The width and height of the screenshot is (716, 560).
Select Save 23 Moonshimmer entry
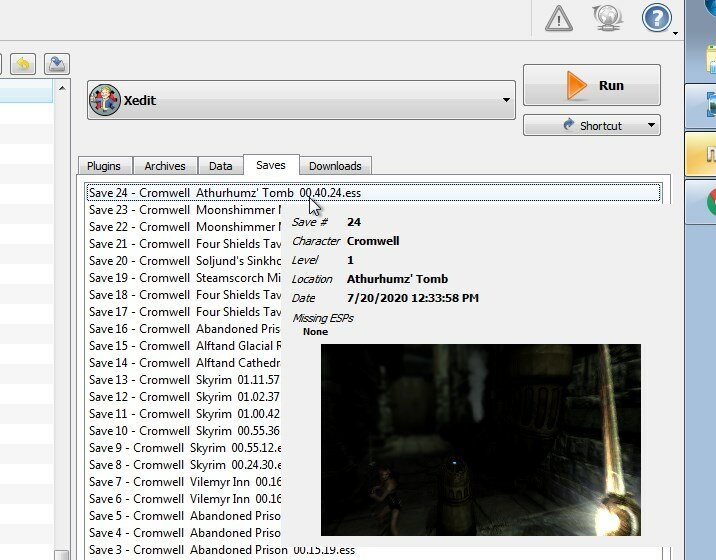click(x=184, y=210)
